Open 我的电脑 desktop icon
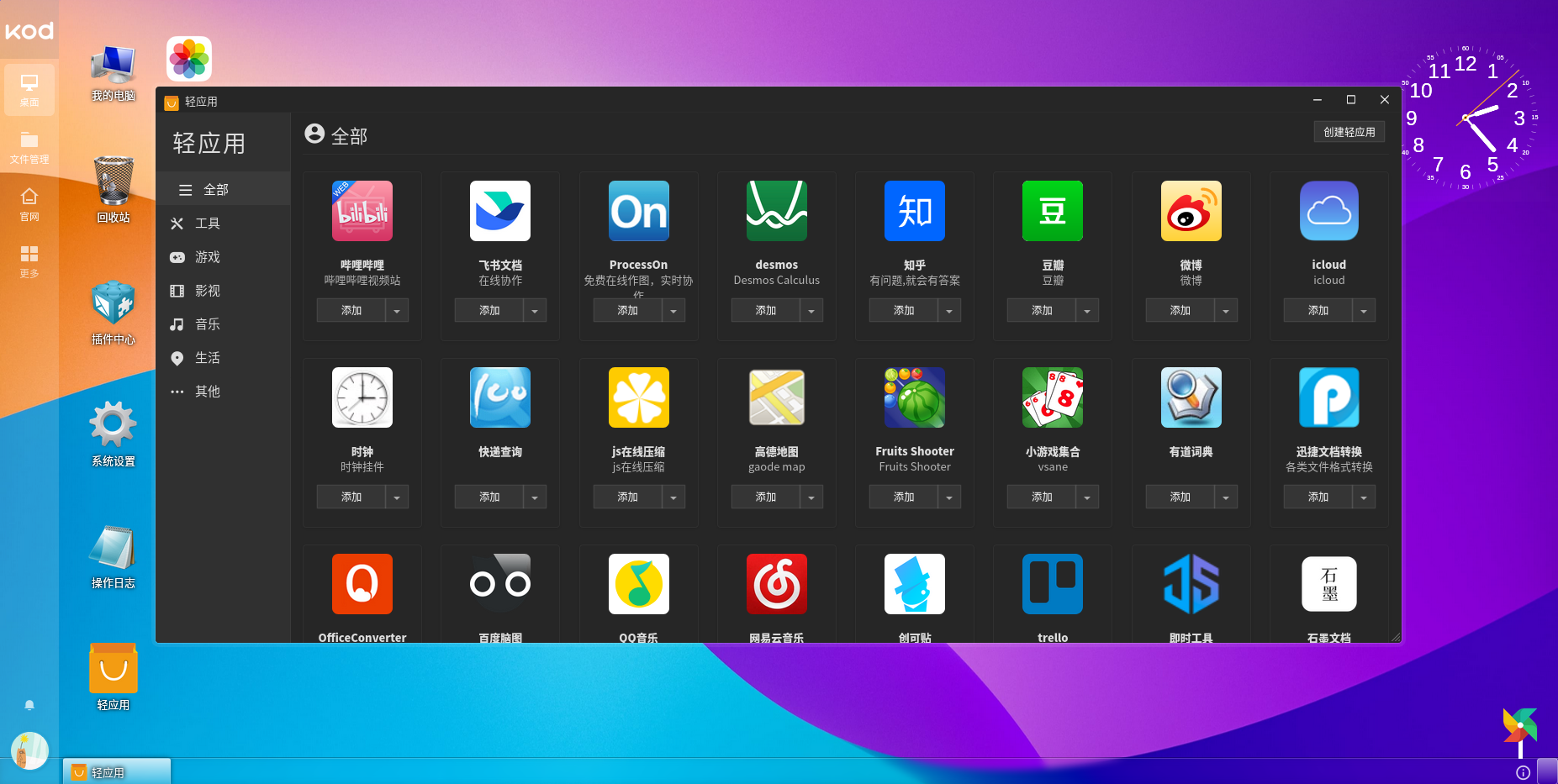1558x784 pixels. click(114, 66)
